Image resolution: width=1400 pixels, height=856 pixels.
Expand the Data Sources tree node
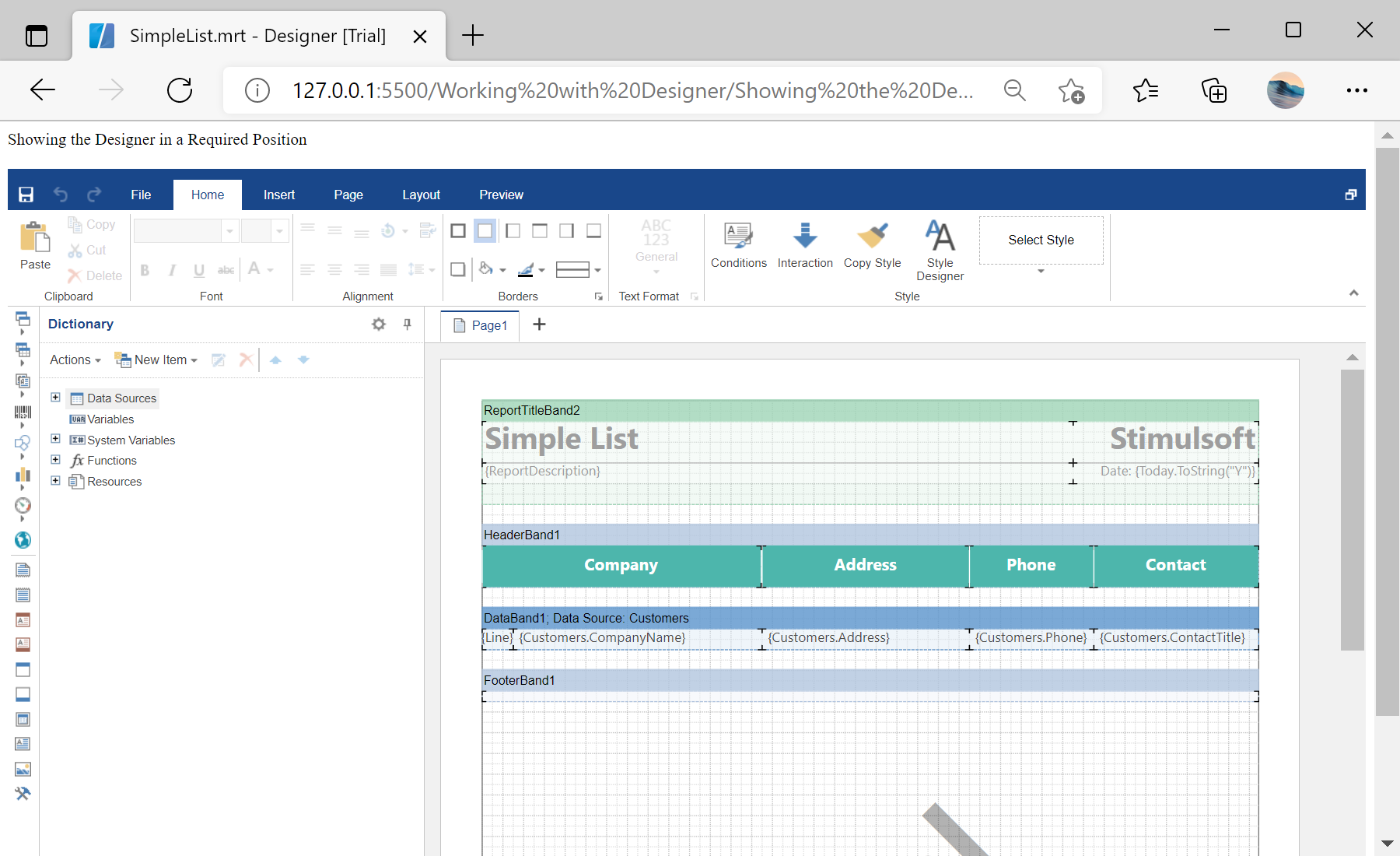click(x=55, y=397)
